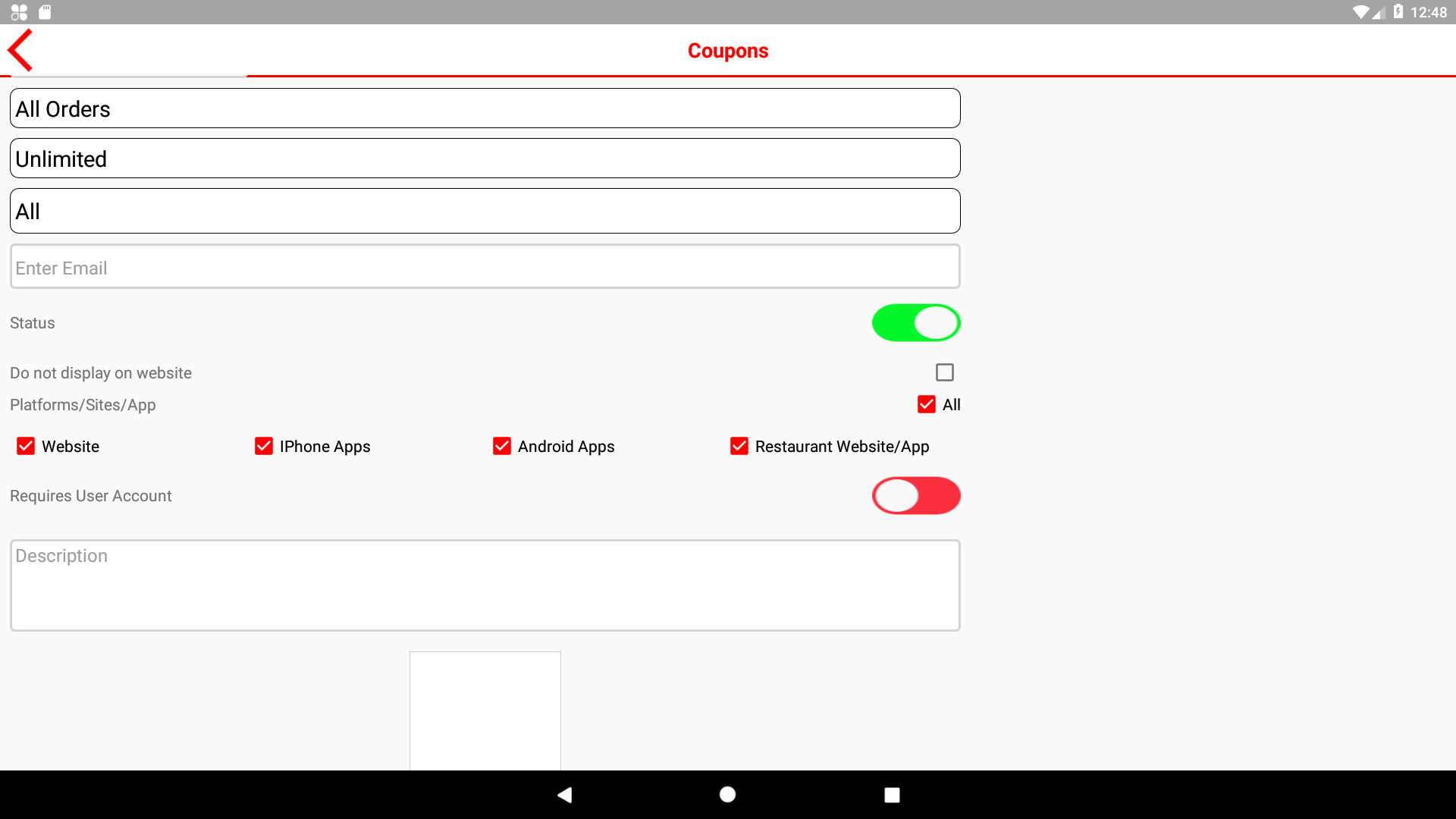This screenshot has width=1456, height=819.
Task: Check Do not display on website
Action: click(944, 372)
